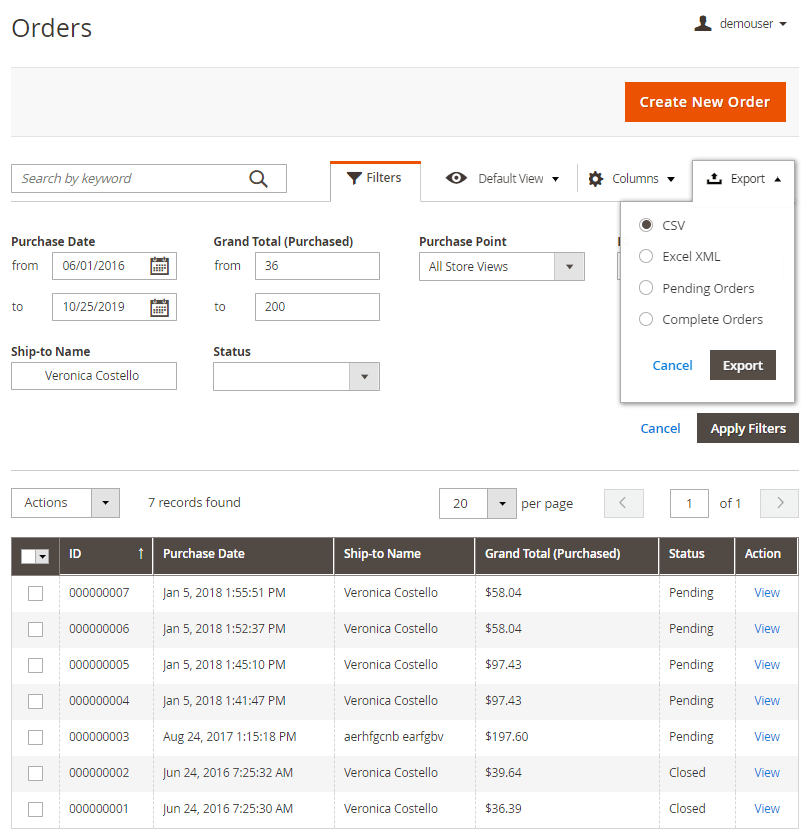Sort by ID column arrow
Image resolution: width=806 pixels, height=837 pixels.
[141, 554]
